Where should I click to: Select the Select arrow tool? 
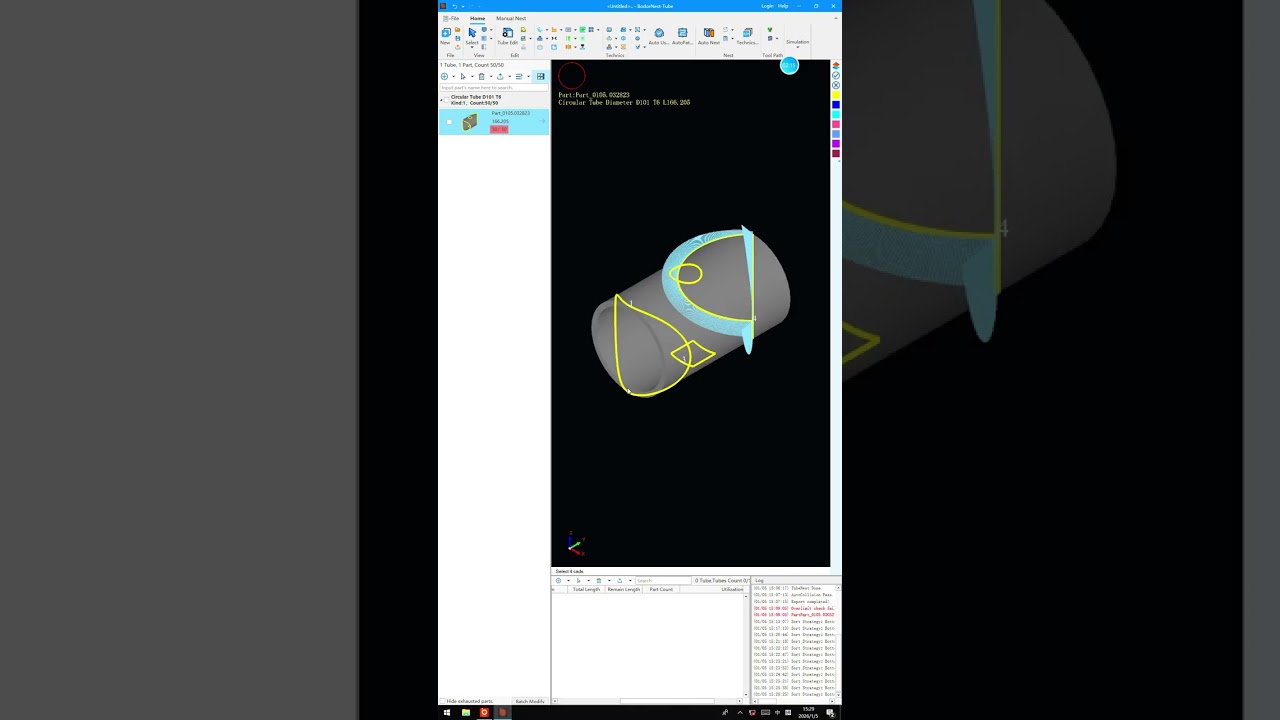pos(472,33)
